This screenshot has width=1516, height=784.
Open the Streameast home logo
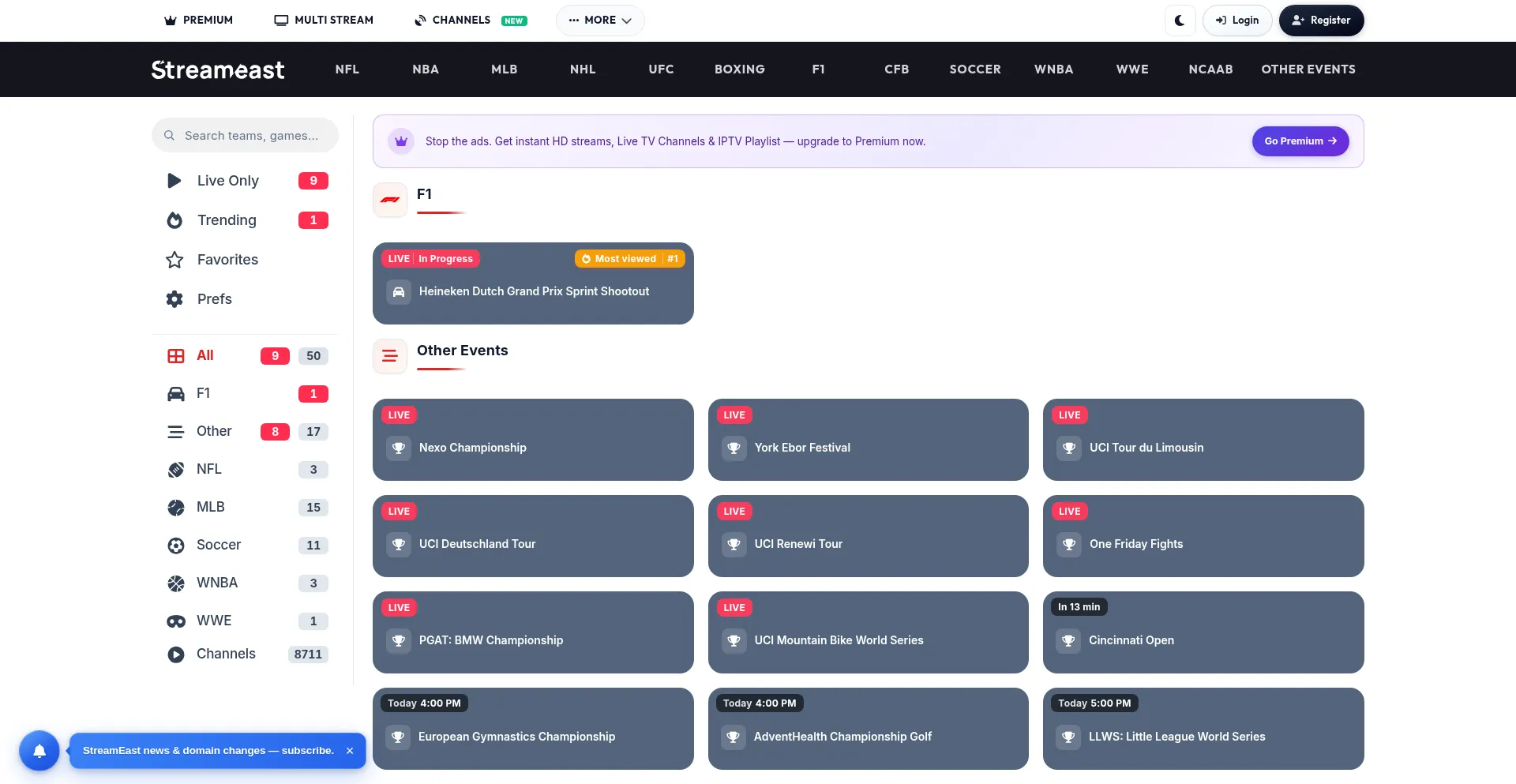point(218,69)
